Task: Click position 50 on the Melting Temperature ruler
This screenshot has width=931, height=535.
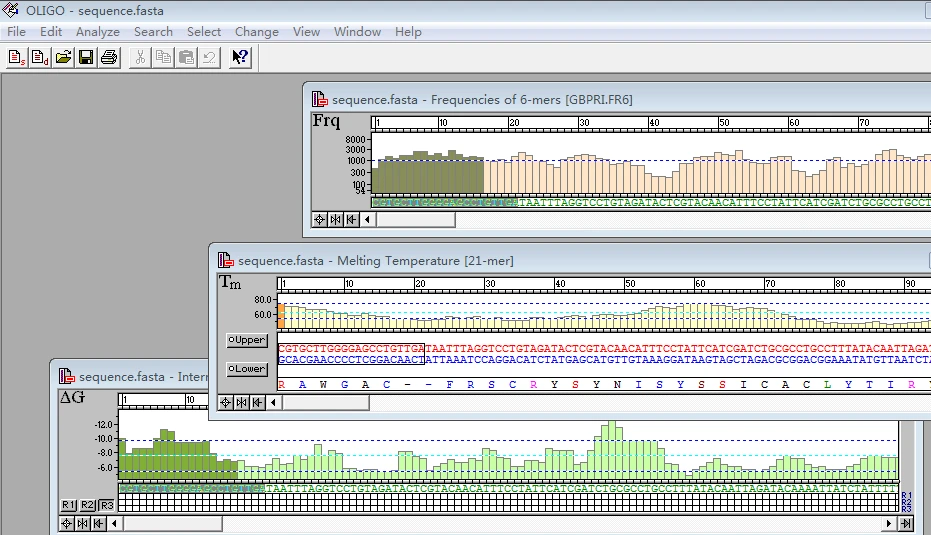Action: point(630,284)
